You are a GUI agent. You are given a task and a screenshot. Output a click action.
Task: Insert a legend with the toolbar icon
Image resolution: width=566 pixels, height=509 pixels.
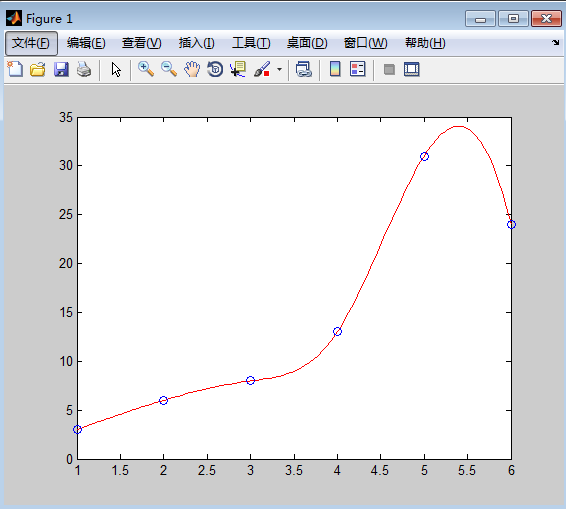(x=358, y=69)
